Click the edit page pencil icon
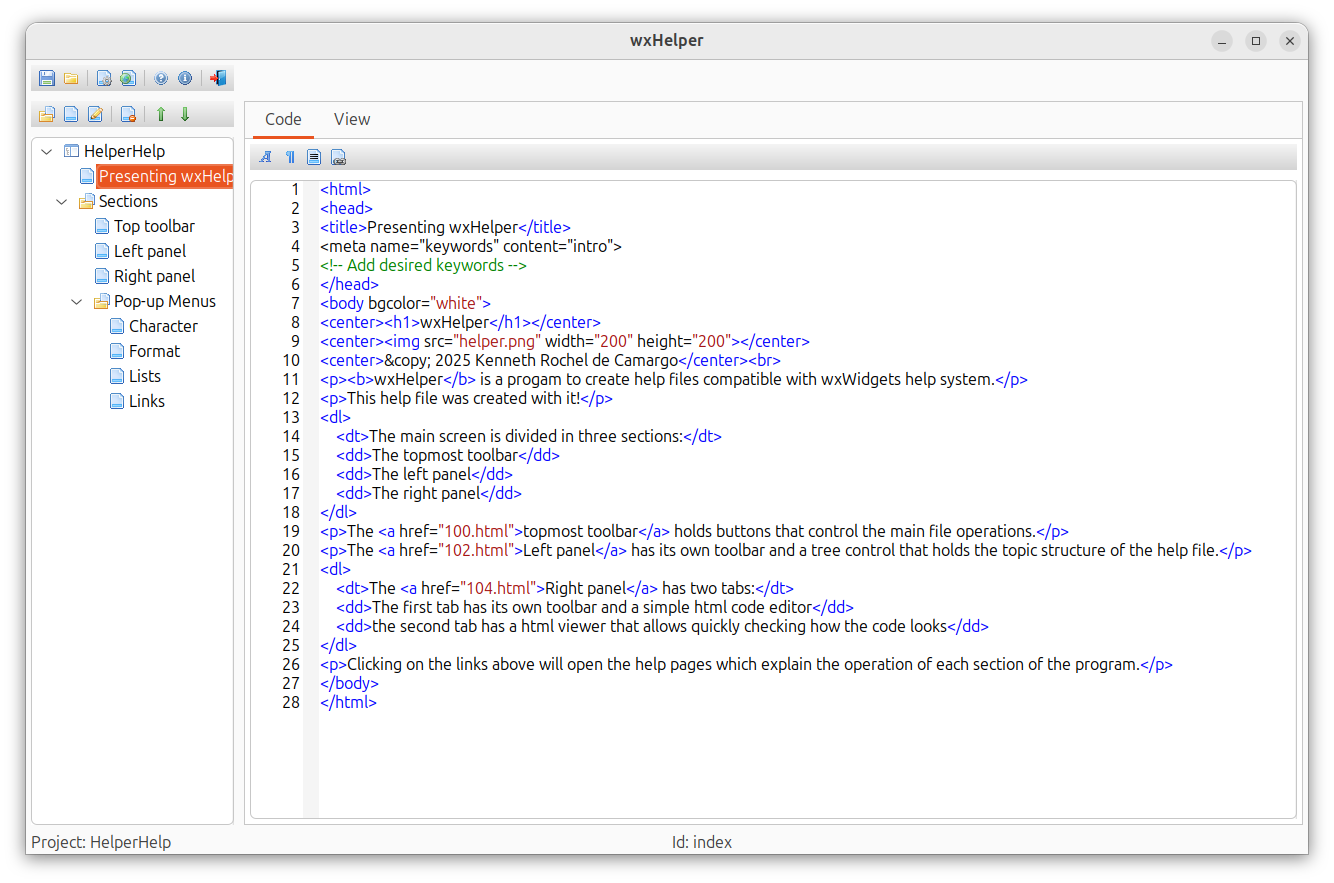The width and height of the screenshot is (1334, 883). (95, 114)
